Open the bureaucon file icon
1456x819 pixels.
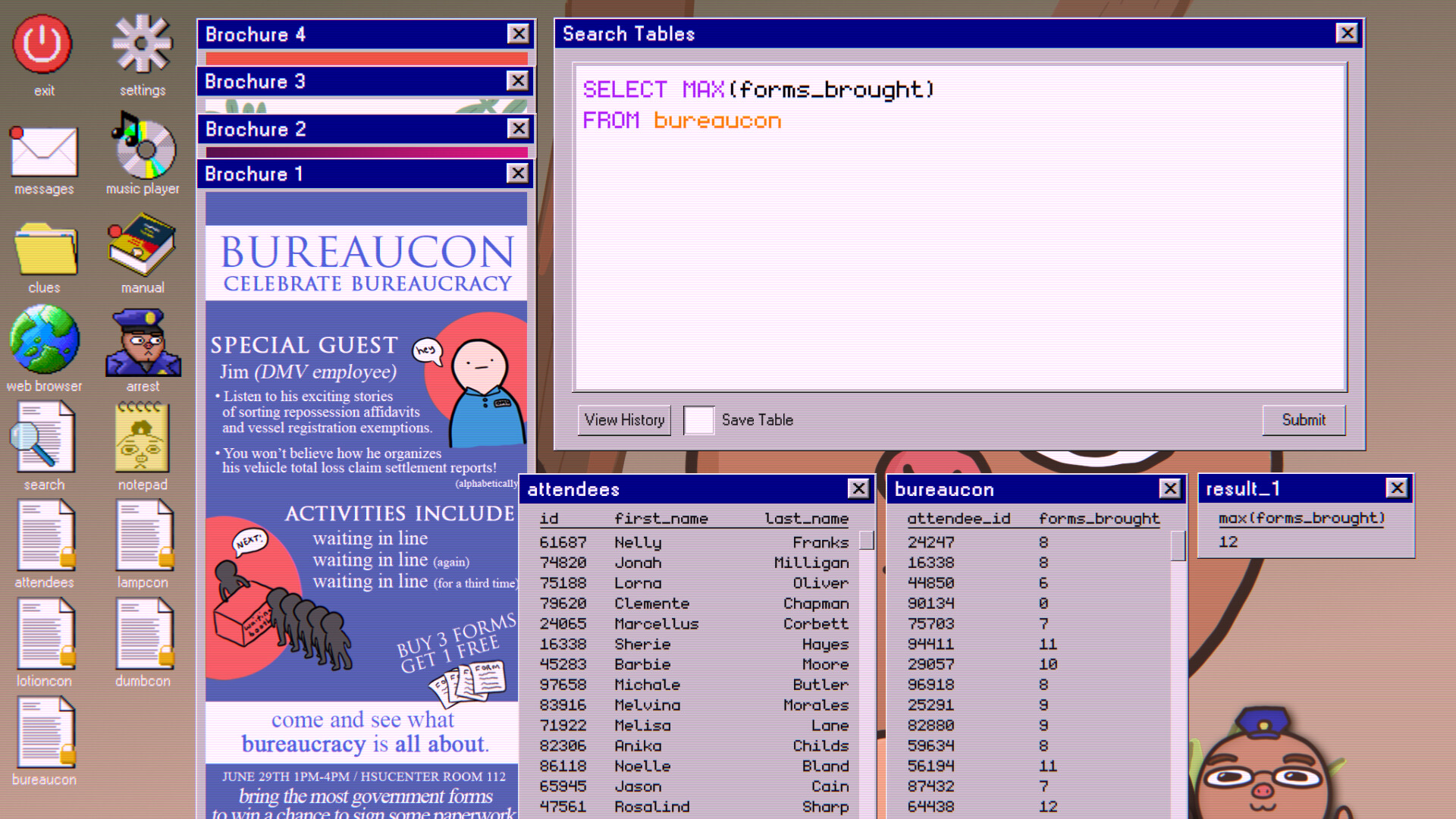click(43, 732)
